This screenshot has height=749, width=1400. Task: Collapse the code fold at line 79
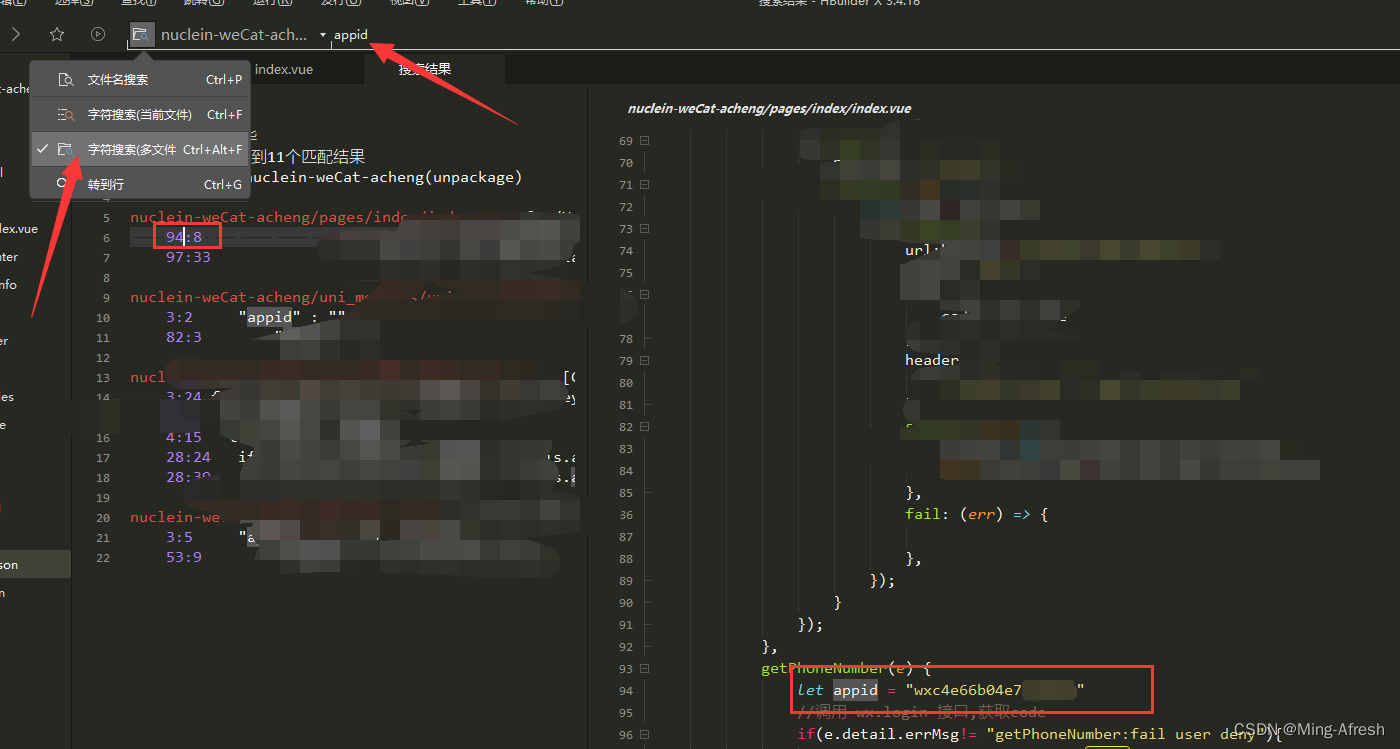click(645, 361)
